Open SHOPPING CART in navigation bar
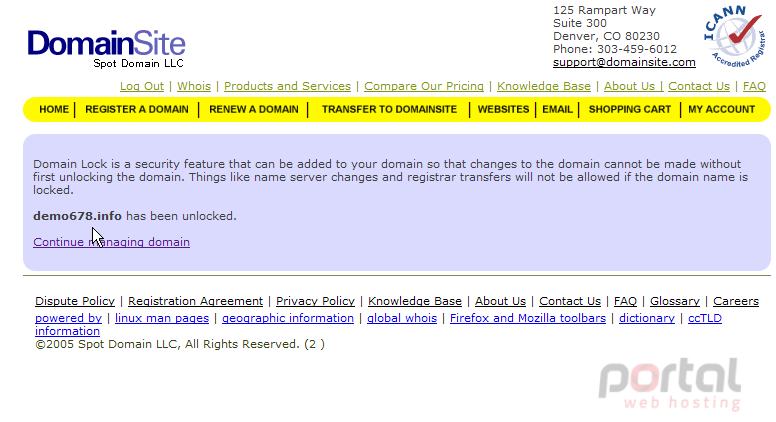 630,109
